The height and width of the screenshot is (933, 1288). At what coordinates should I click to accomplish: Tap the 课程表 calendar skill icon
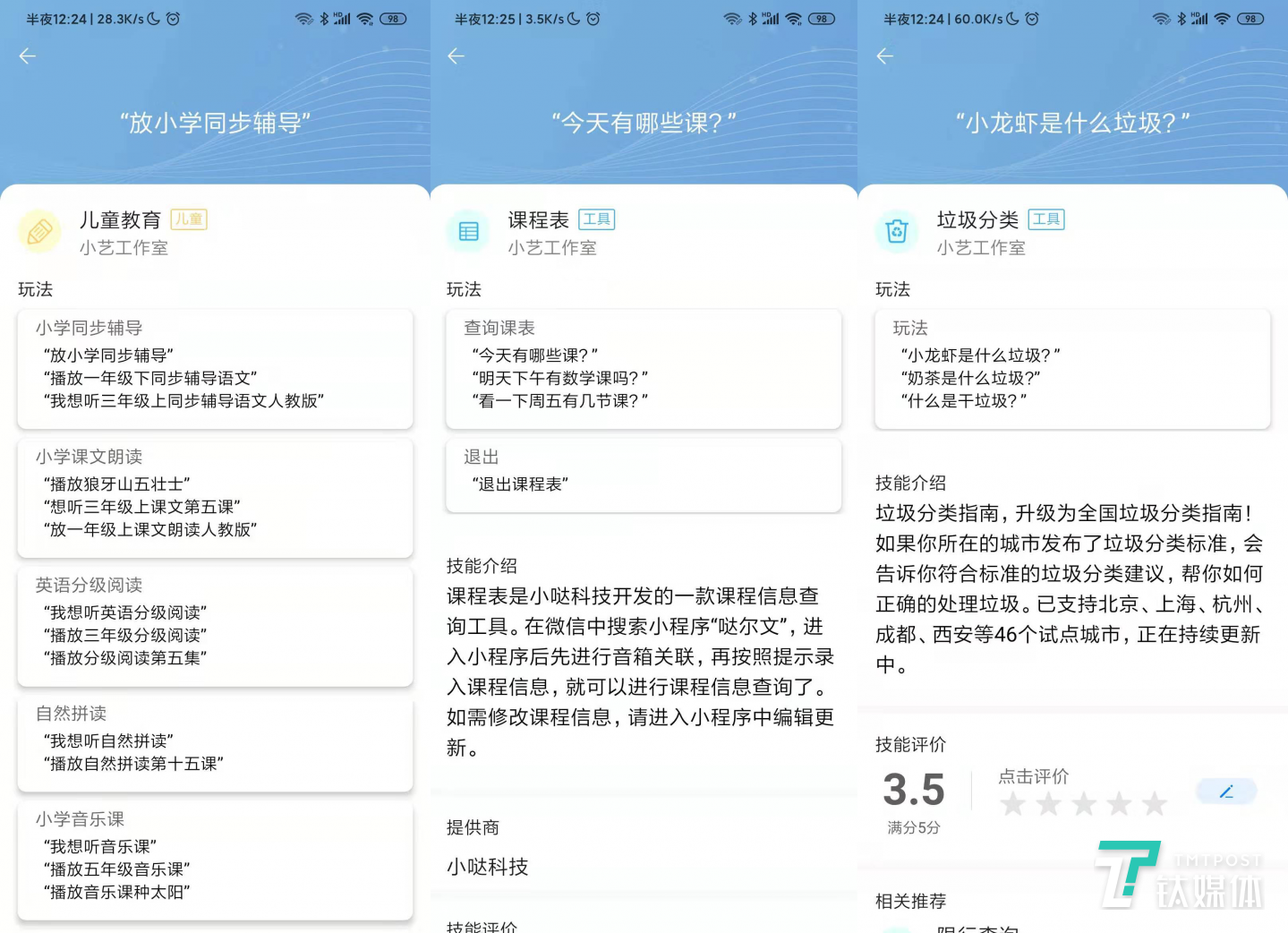click(468, 232)
